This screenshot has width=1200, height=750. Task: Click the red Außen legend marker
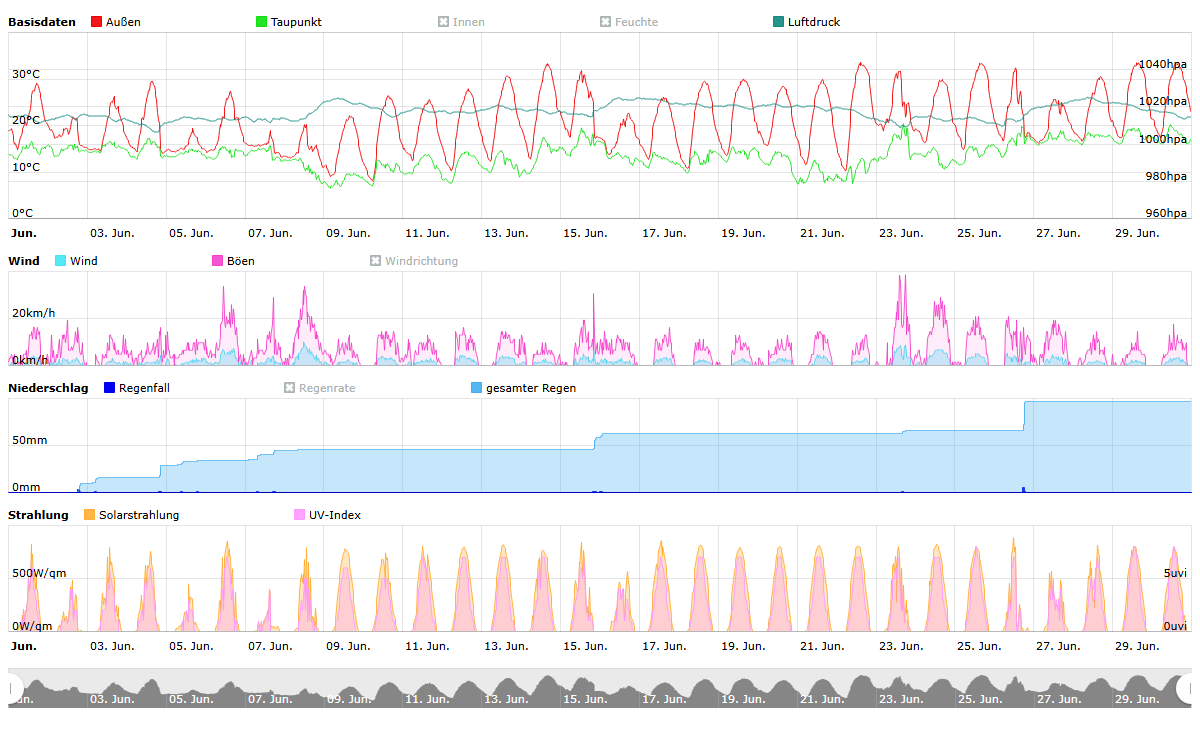pos(97,22)
